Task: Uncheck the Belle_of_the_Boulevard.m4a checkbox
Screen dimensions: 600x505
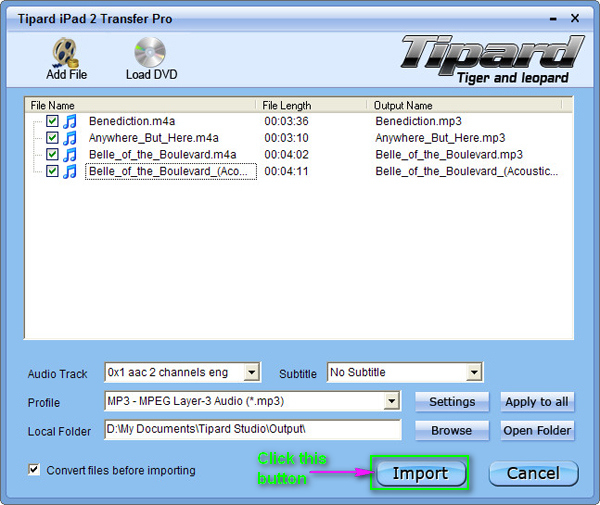Action: (x=52, y=154)
